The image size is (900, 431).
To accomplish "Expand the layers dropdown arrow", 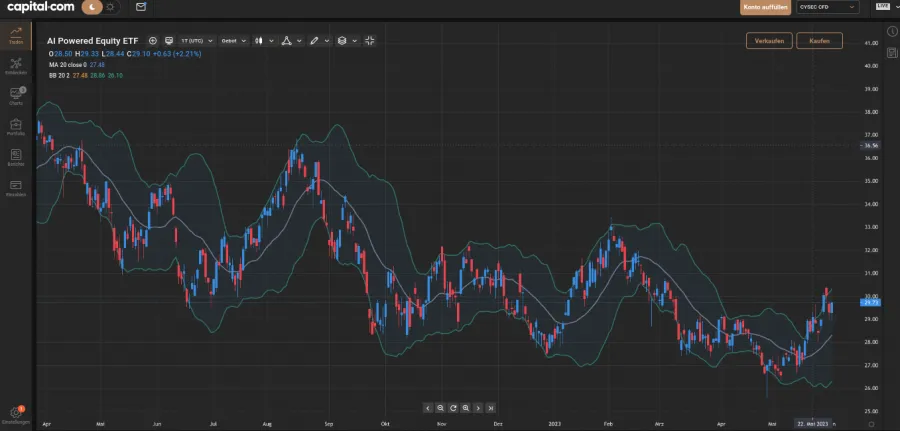I will pyautogui.click(x=355, y=41).
